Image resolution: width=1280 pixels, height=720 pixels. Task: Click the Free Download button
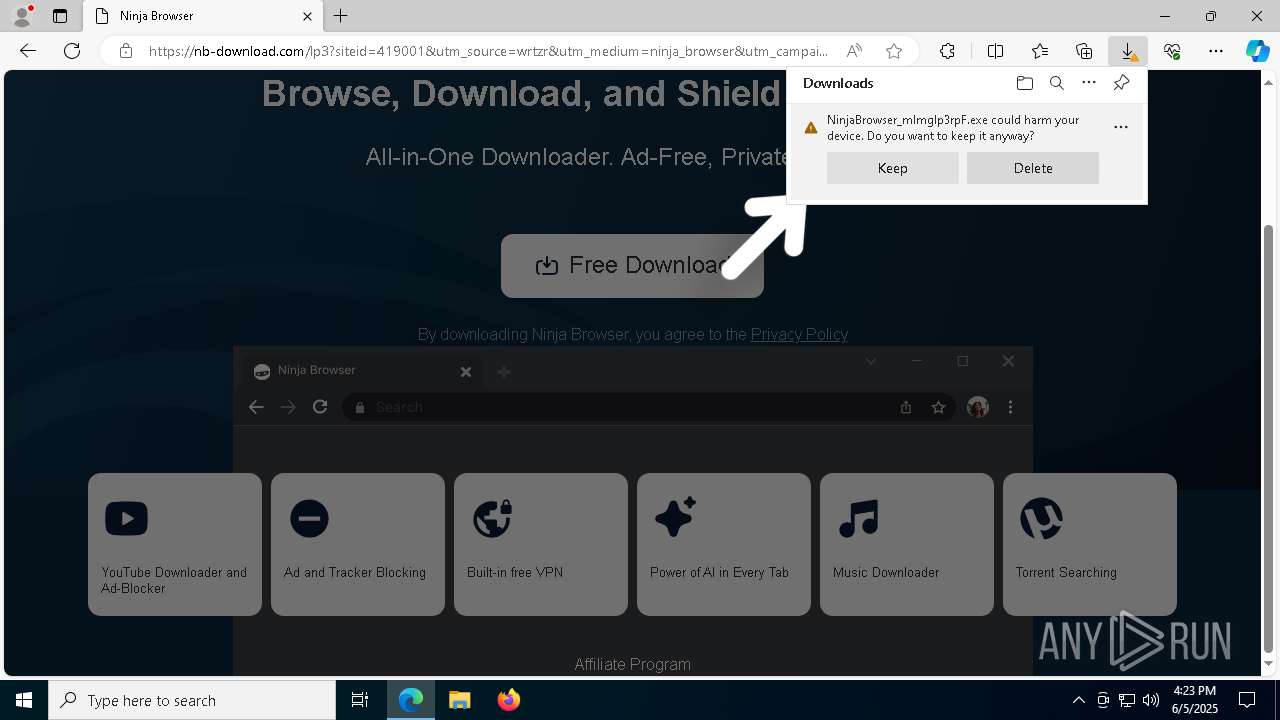pos(632,266)
